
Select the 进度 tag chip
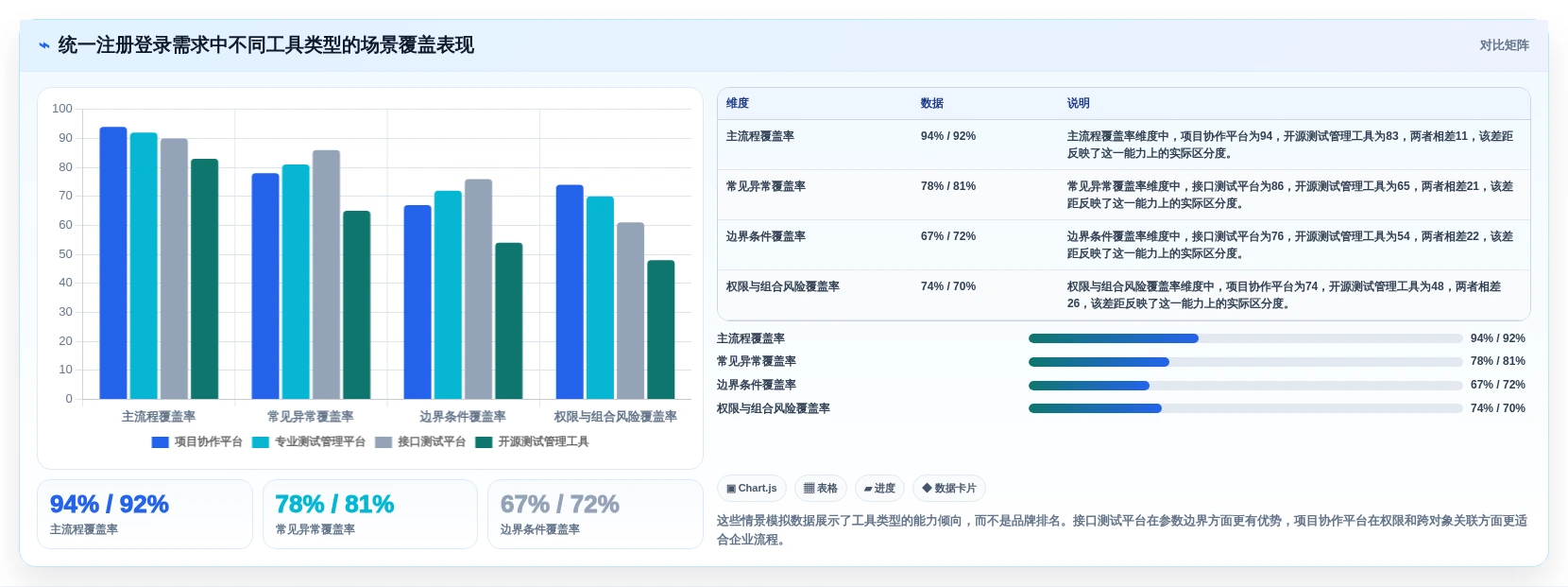879,488
